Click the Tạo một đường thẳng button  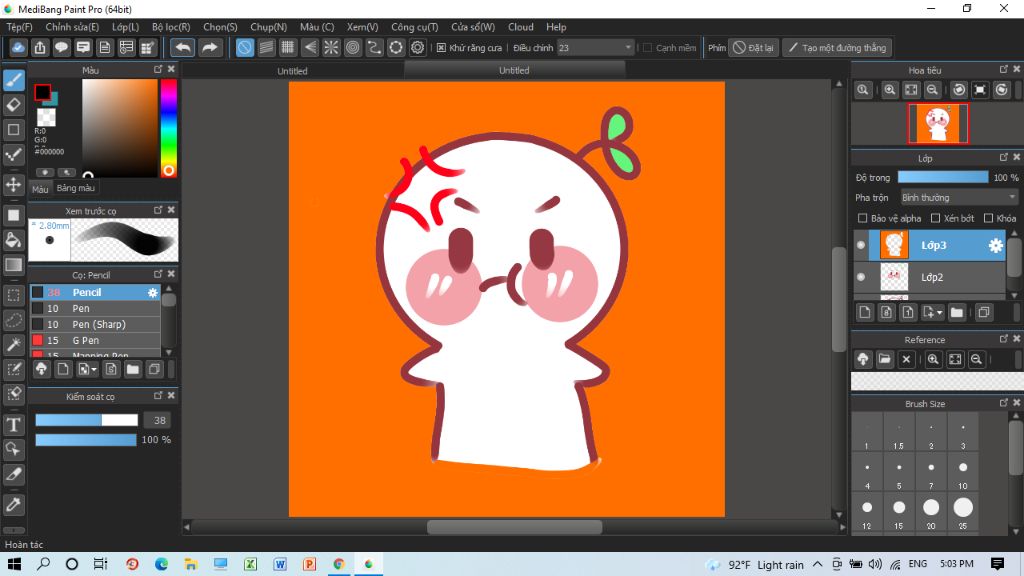coord(837,48)
